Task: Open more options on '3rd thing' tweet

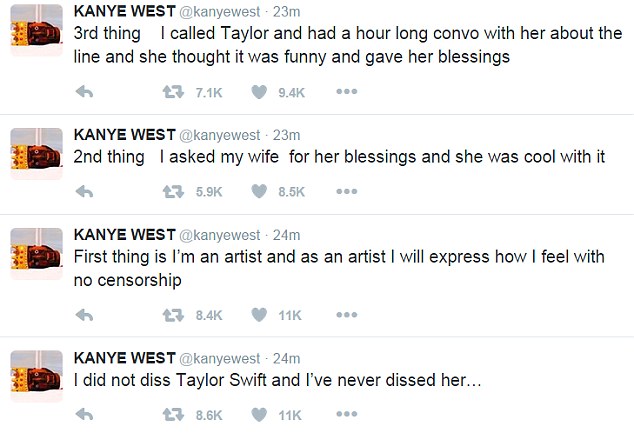Action: coord(347,92)
